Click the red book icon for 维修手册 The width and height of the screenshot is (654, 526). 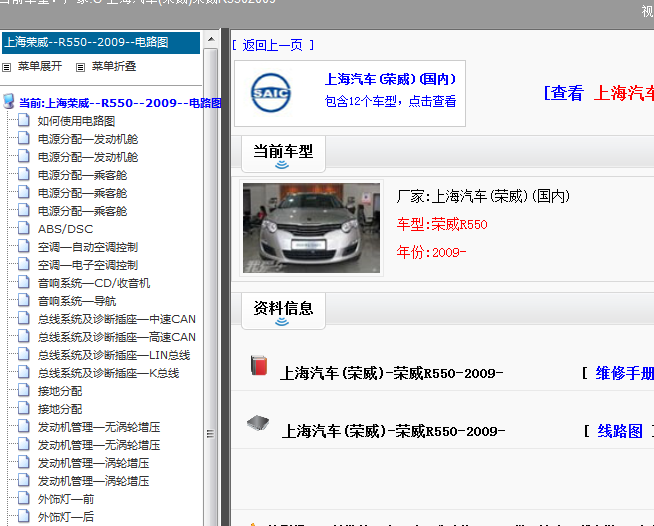259,365
